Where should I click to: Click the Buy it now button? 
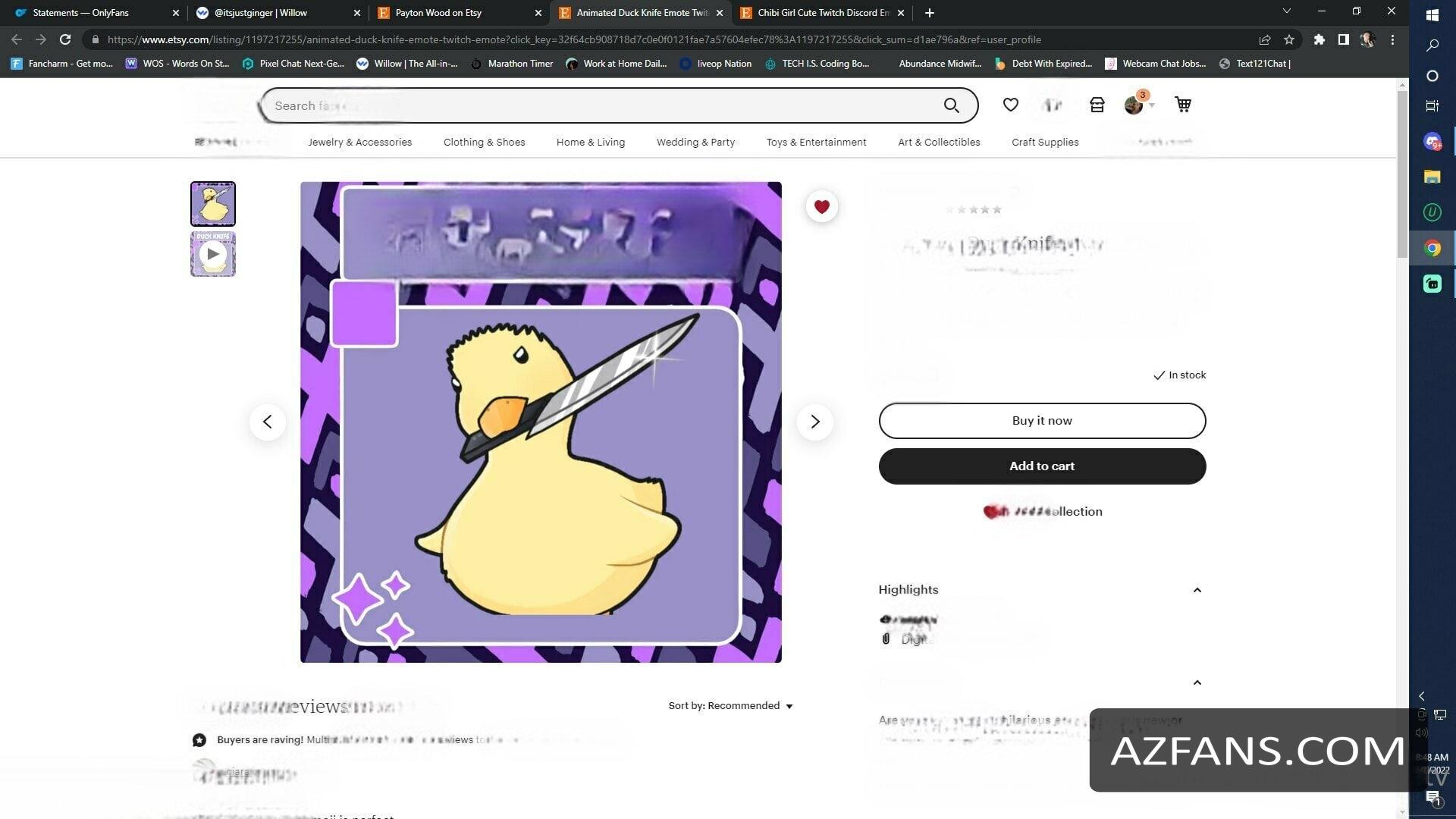pyautogui.click(x=1042, y=421)
